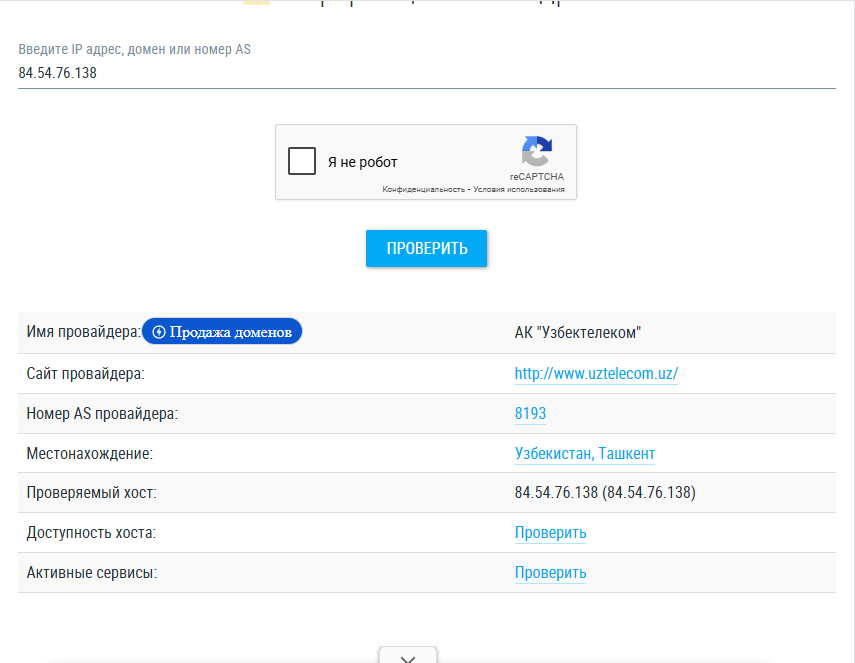This screenshot has height=663, width=855.
Task: Click Проверить in the Доступность хоста row
Action: [550, 533]
